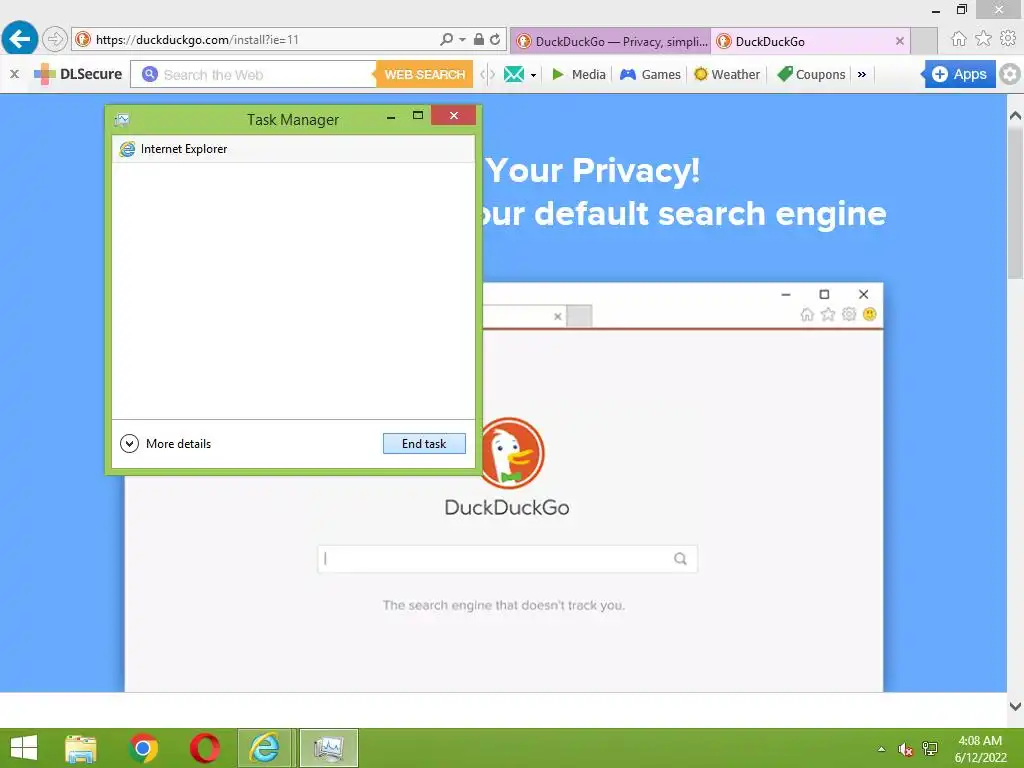Click the muted volume tray icon
This screenshot has height=768, width=1024.
click(905, 749)
